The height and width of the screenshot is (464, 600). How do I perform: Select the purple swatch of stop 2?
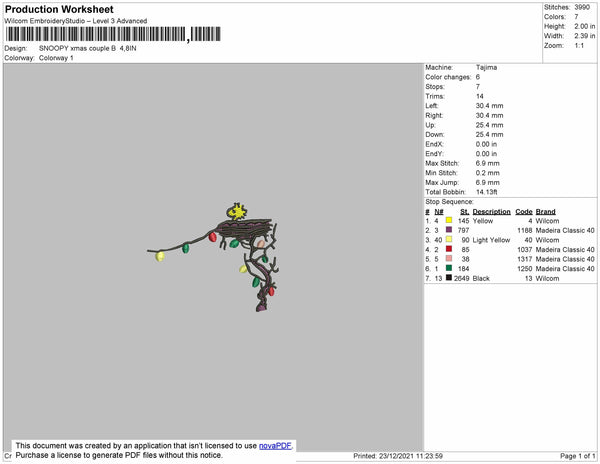pos(449,230)
